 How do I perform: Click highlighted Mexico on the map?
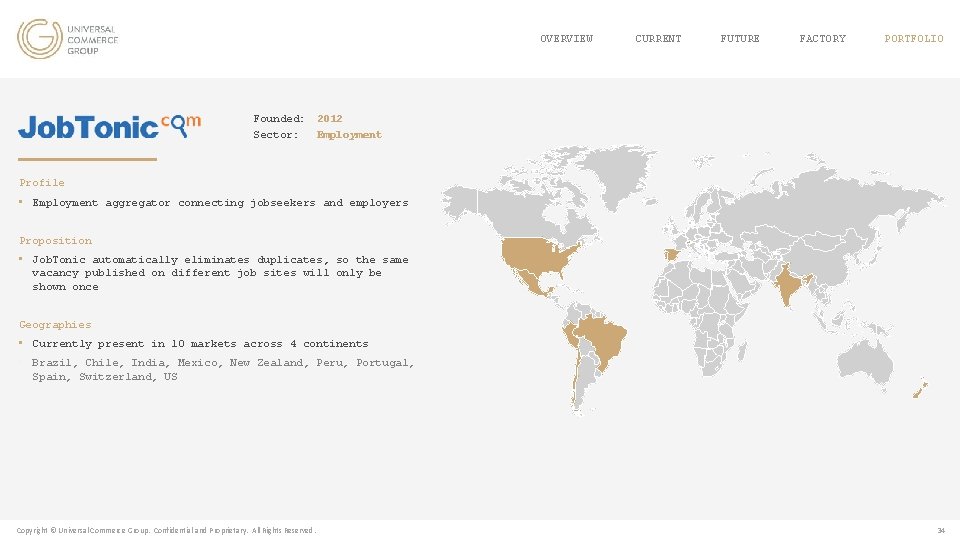[x=534, y=282]
